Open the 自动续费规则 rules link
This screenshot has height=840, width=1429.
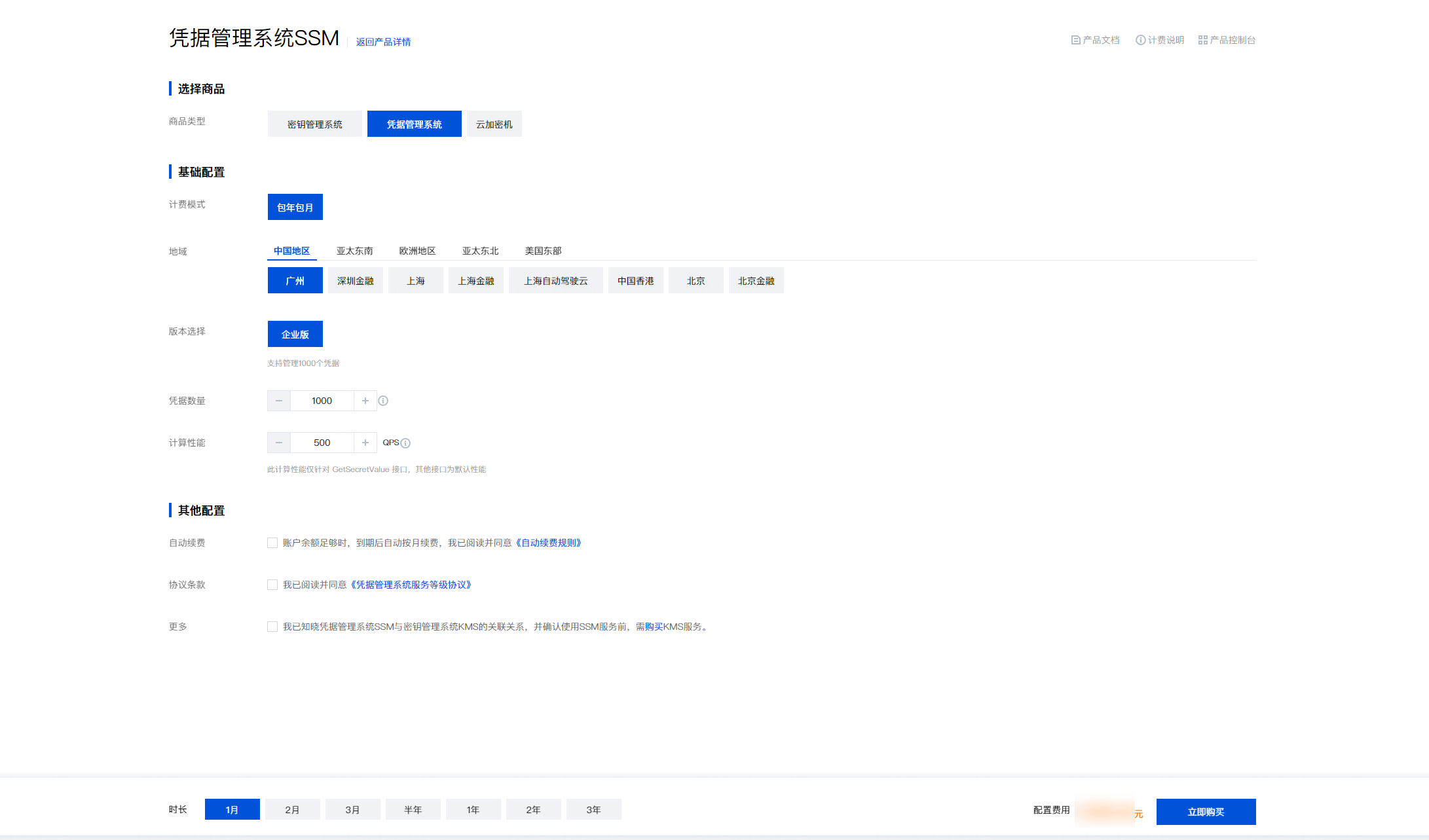pos(549,543)
